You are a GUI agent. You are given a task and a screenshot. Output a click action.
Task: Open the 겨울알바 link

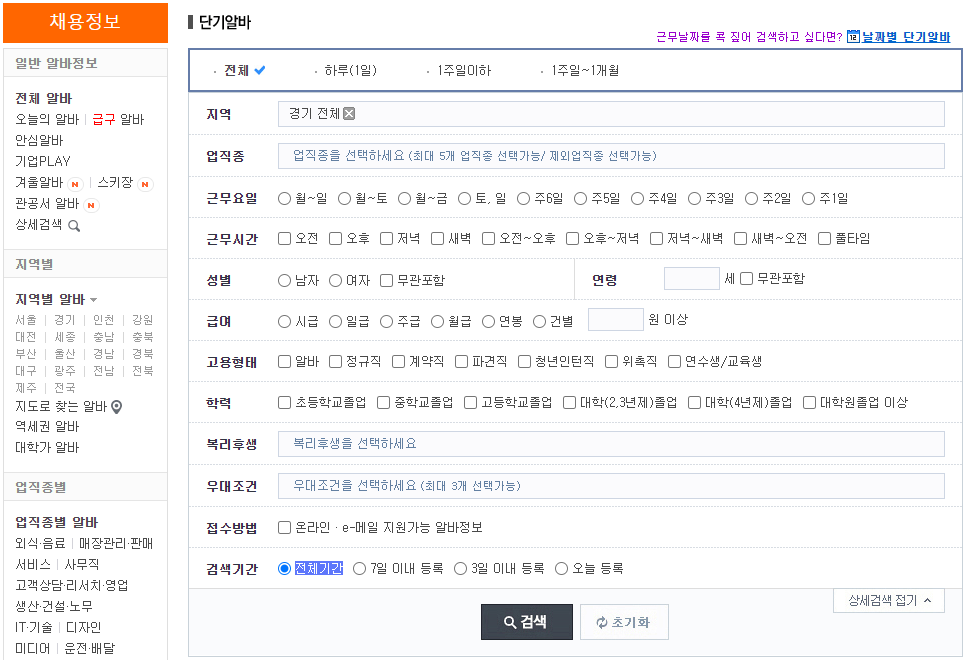[39, 182]
